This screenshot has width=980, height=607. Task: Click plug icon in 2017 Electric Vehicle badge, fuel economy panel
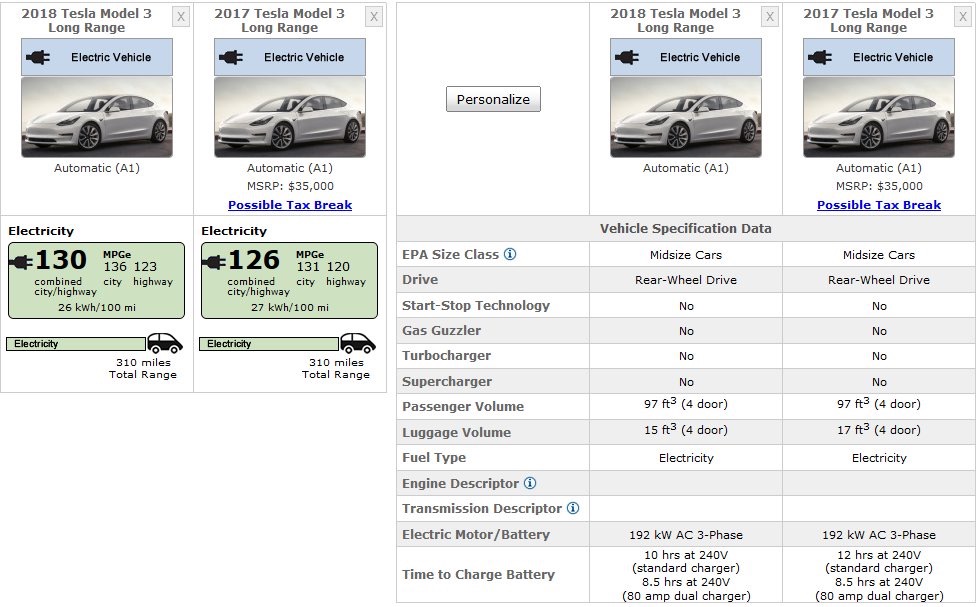231,58
